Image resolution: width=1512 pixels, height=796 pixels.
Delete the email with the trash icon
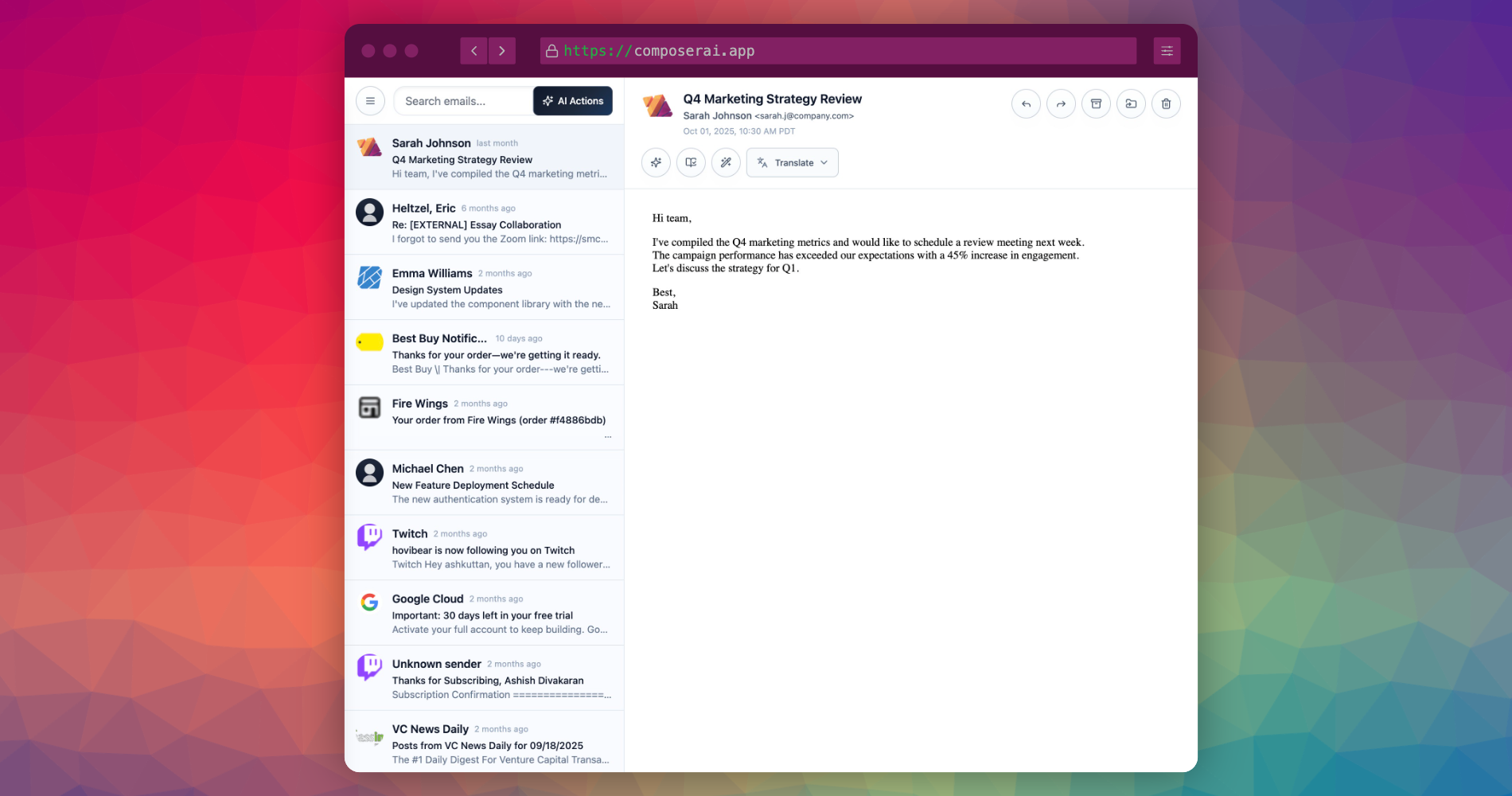coord(1166,103)
